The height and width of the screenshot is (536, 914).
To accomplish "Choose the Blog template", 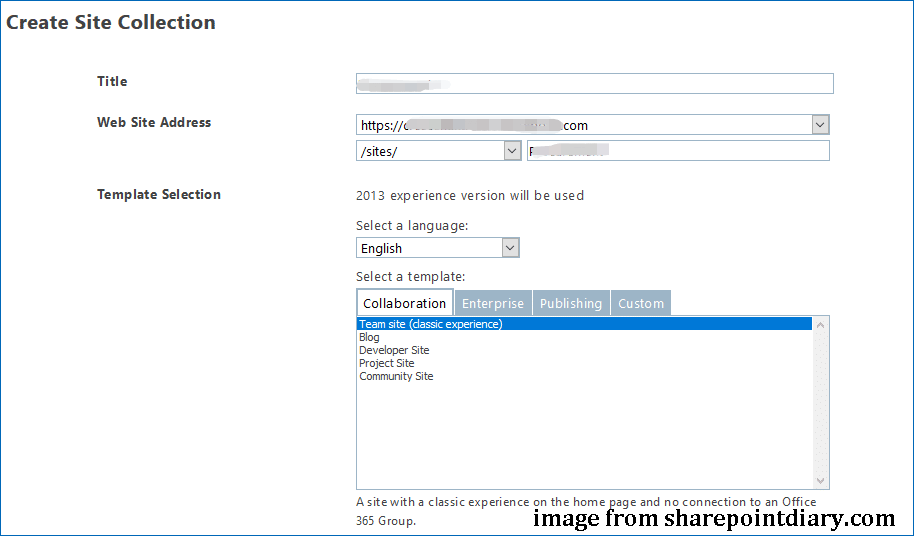I will pyautogui.click(x=370, y=337).
